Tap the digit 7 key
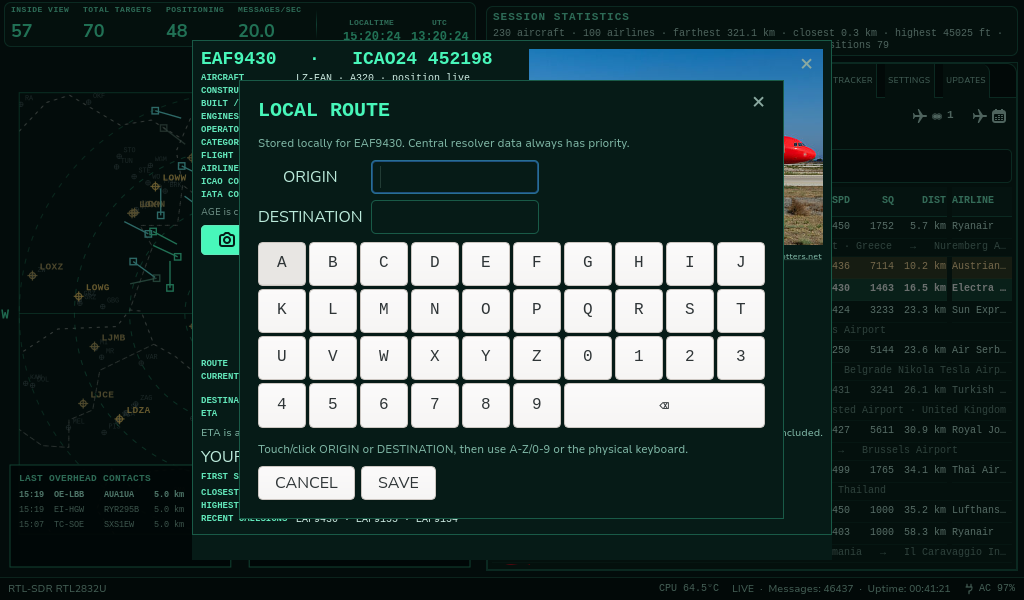Screen dimensions: 1024x600 tap(434, 405)
